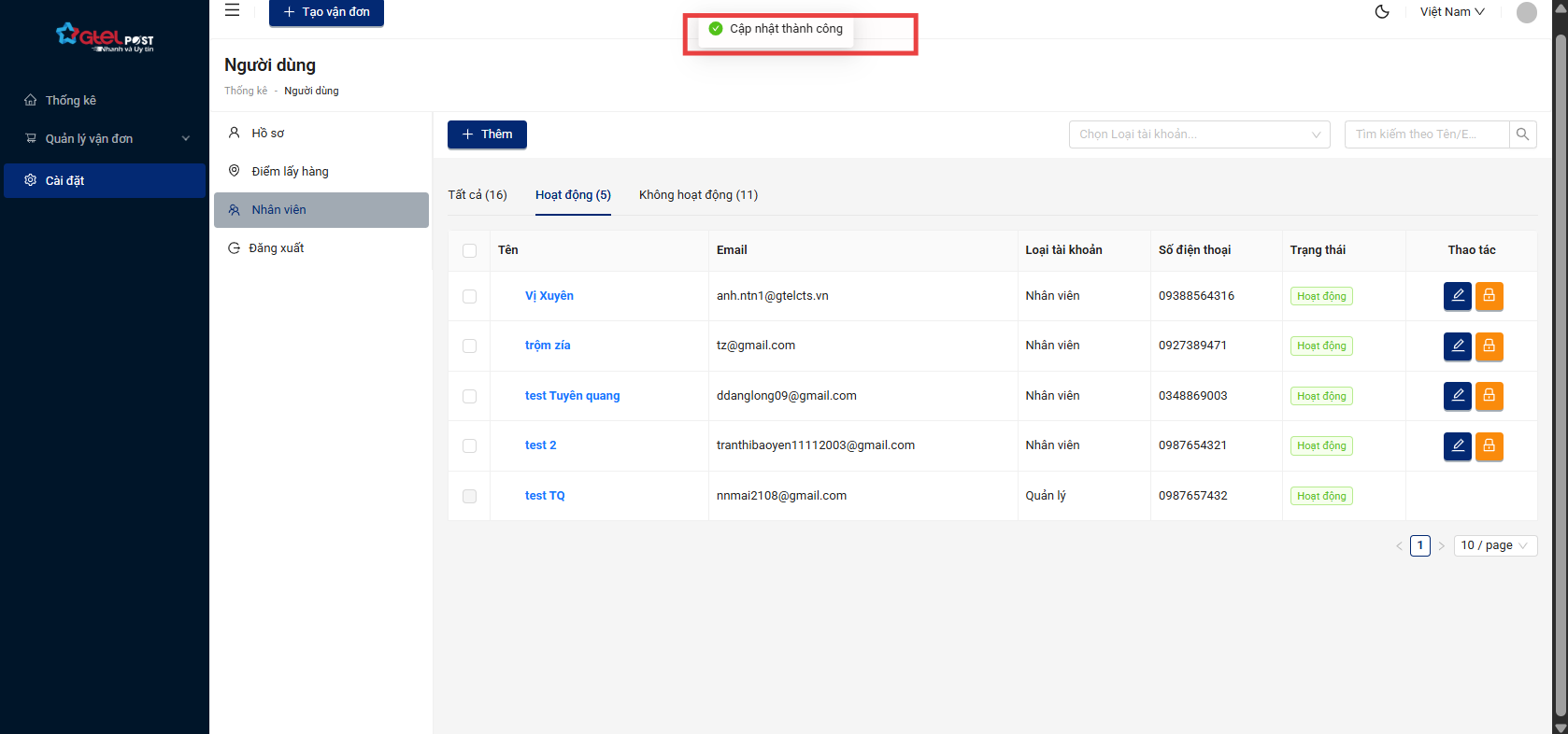This screenshot has width=1568, height=734.
Task: Click the search magnifier icon
Action: pyautogui.click(x=1522, y=134)
